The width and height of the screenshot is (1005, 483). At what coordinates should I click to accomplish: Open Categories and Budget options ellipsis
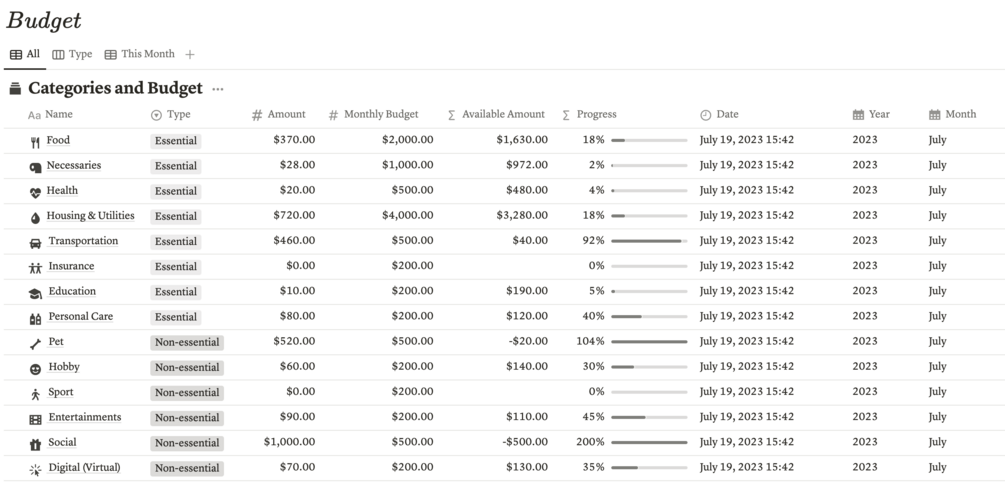[218, 89]
